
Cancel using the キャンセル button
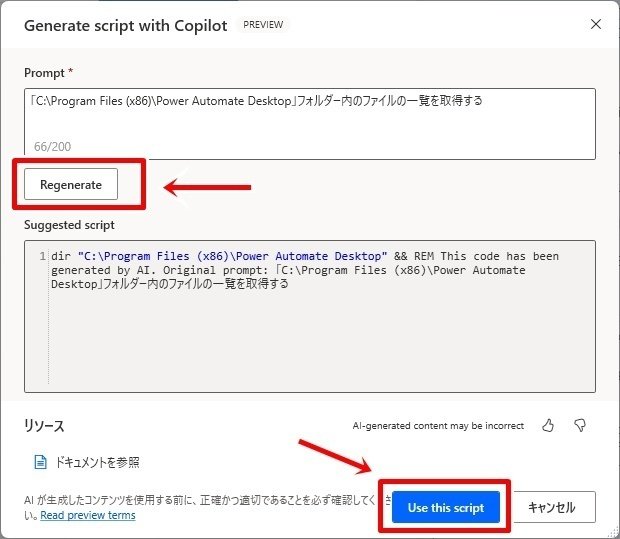[552, 507]
